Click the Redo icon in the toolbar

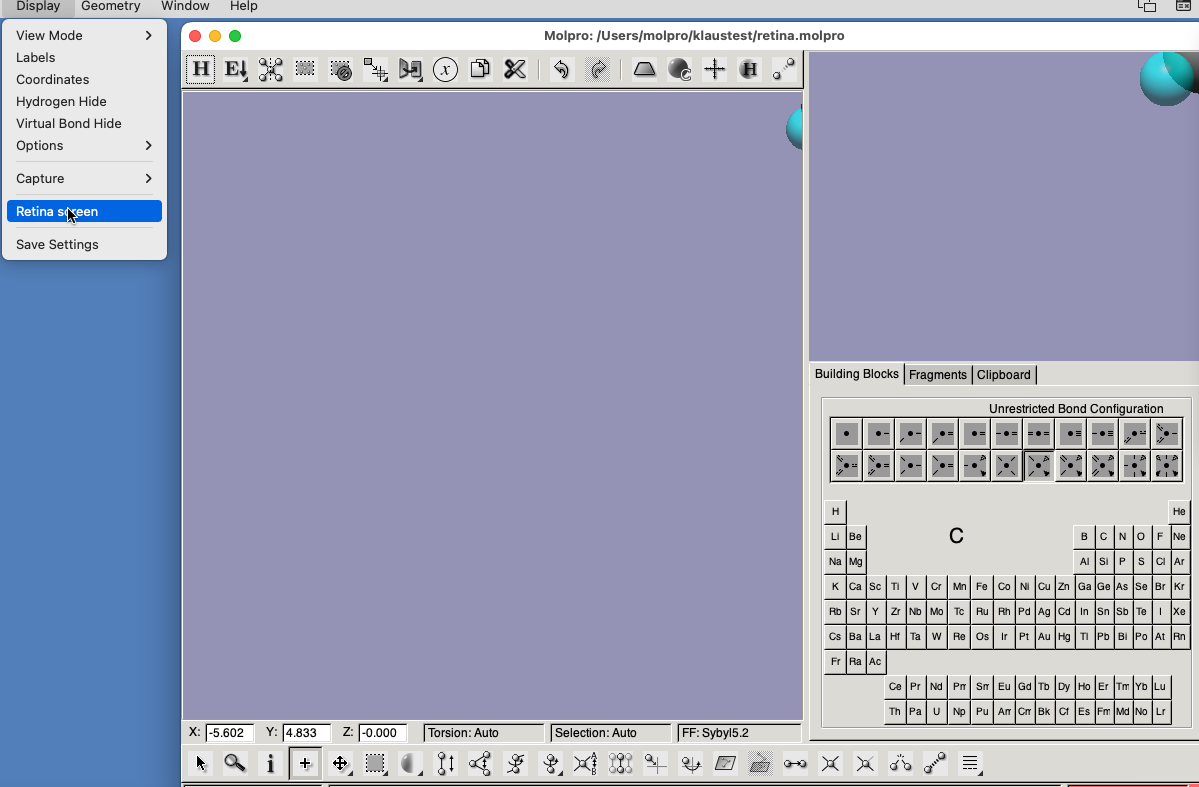coord(598,69)
